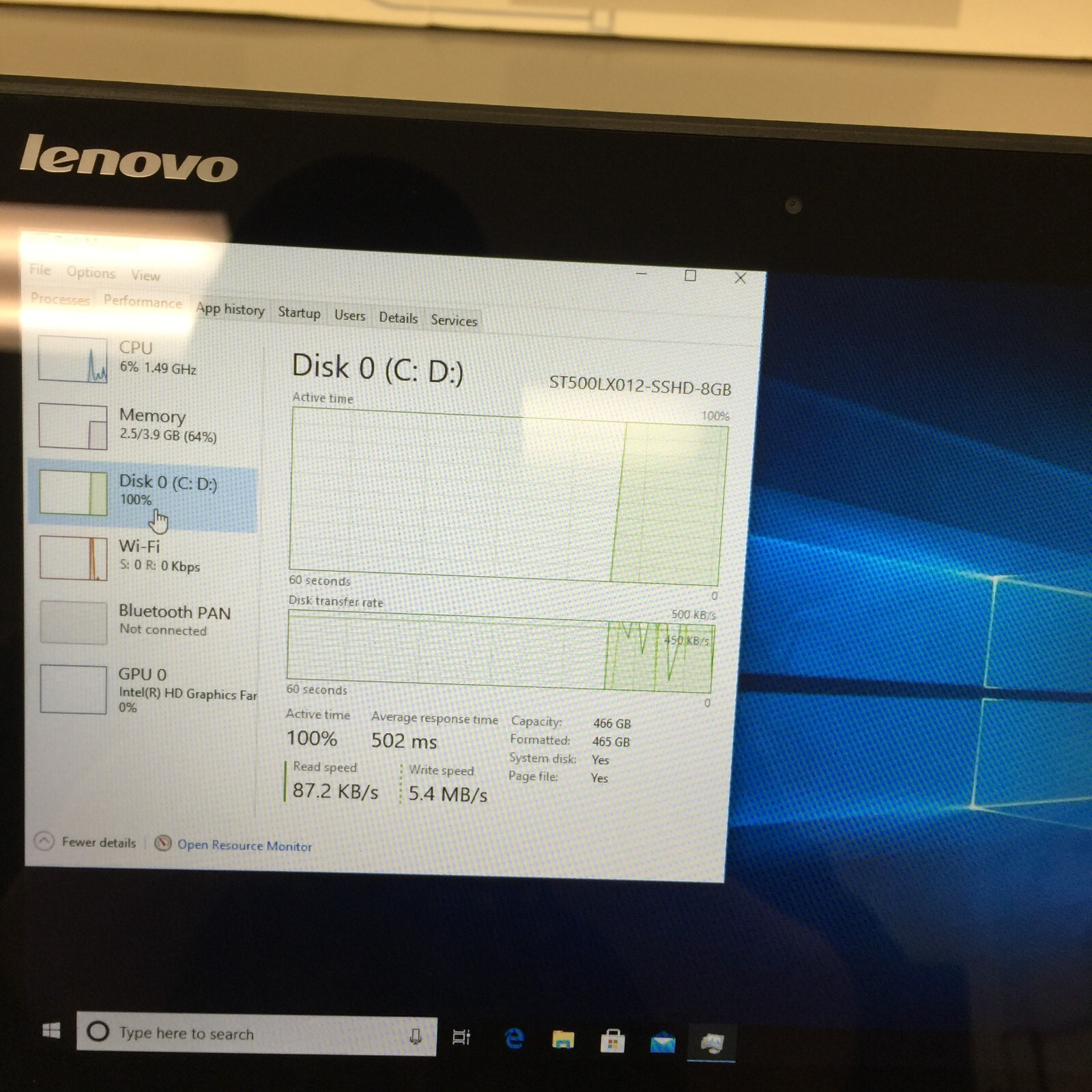Select the CPU mini graph thumbnail
Image resolution: width=1092 pixels, height=1092 pixels.
[73, 359]
